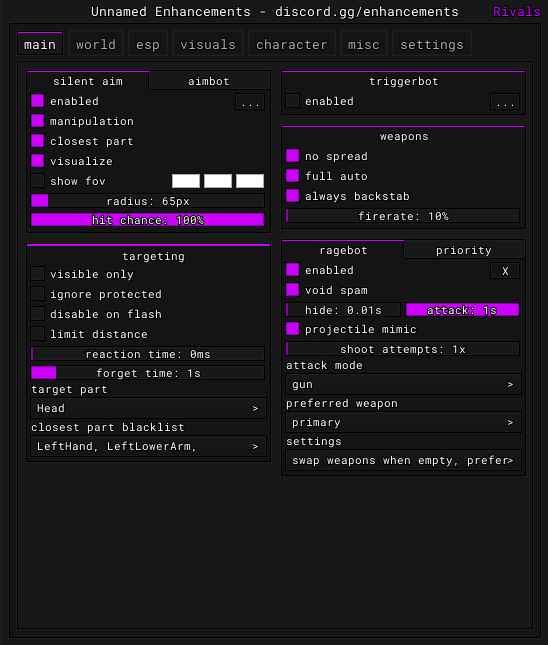Open the attack mode gun dropdown

point(404,384)
